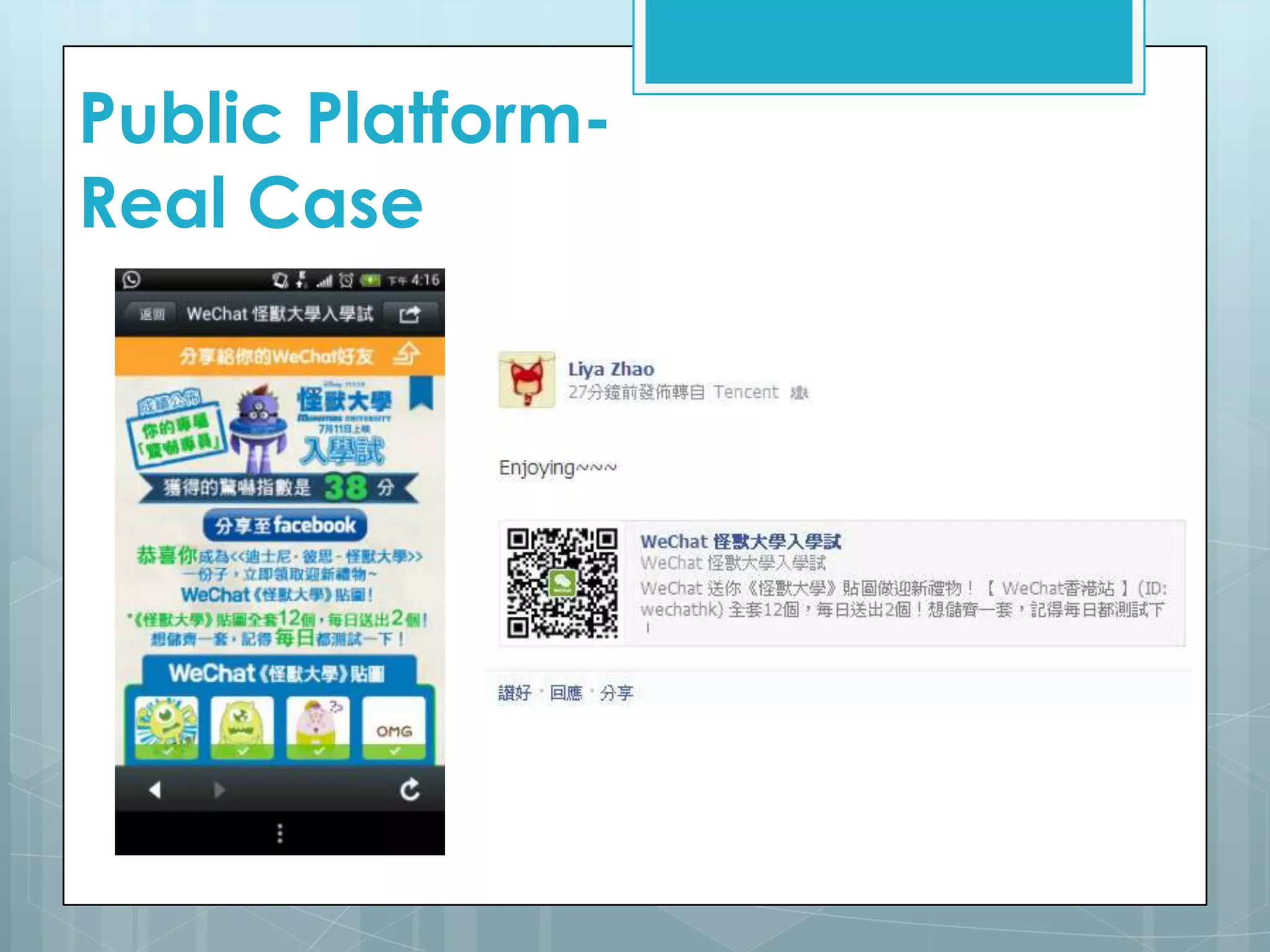Viewport: 1270px width, 952px height.
Task: Open the WeChat 怪獸大學入學試 link title
Action: pyautogui.click(x=740, y=541)
